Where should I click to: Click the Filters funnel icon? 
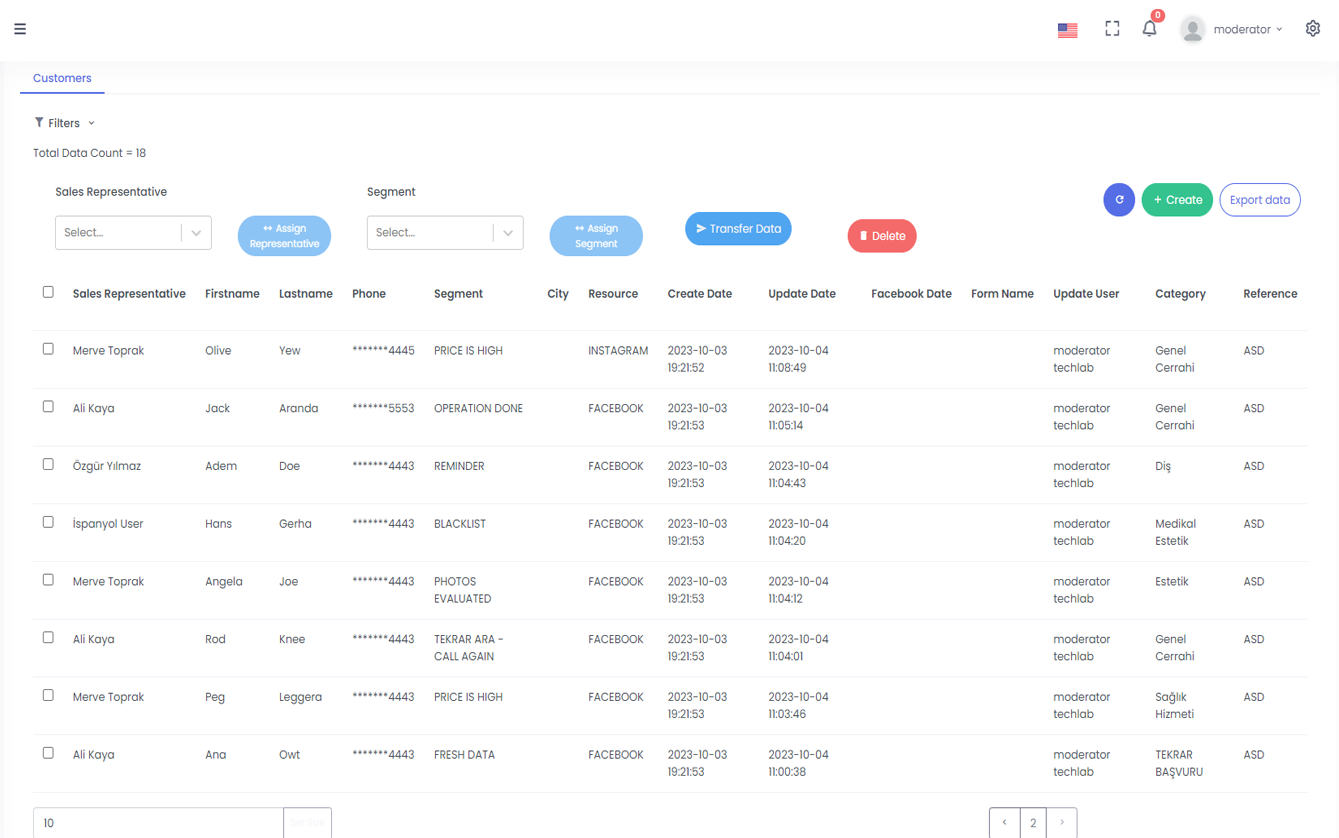(39, 123)
